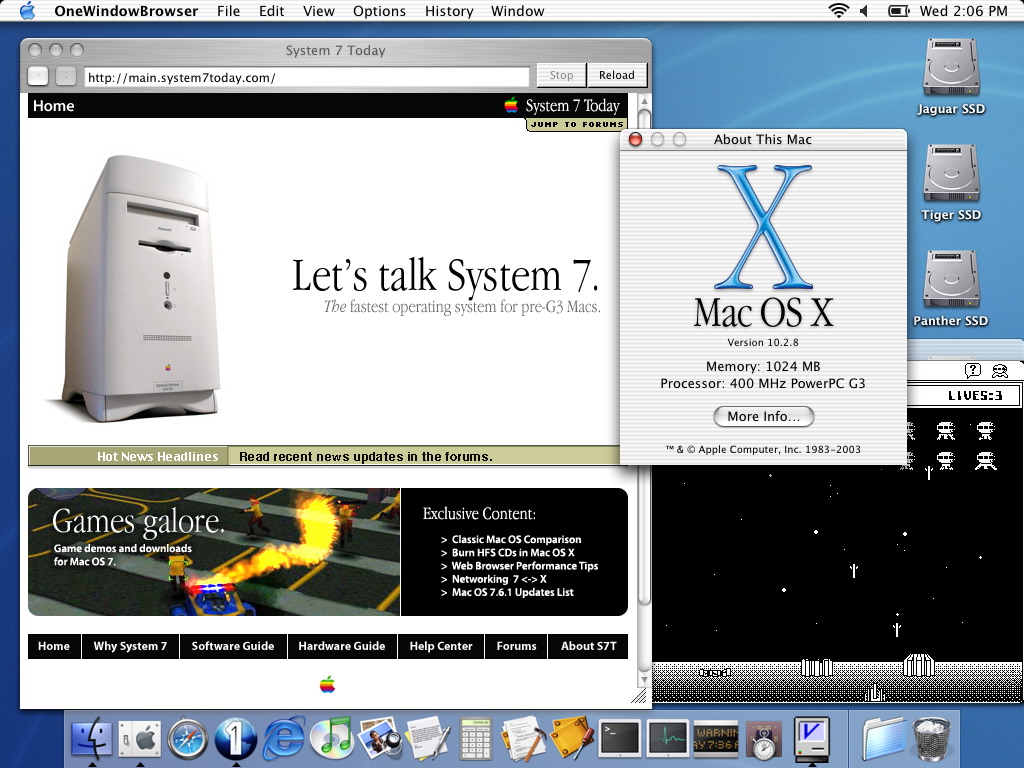Click the volume icon in the menu bar
The image size is (1024, 768).
pos(864,10)
